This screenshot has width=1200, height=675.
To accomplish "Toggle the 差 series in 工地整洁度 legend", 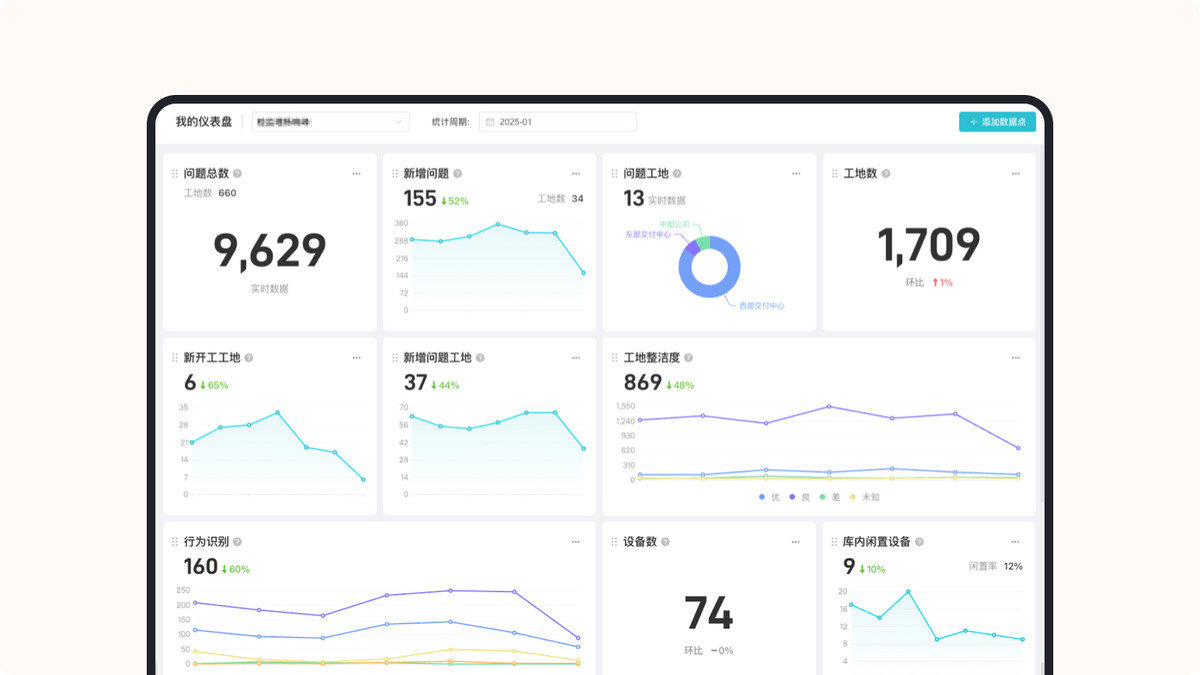I will tap(829, 497).
